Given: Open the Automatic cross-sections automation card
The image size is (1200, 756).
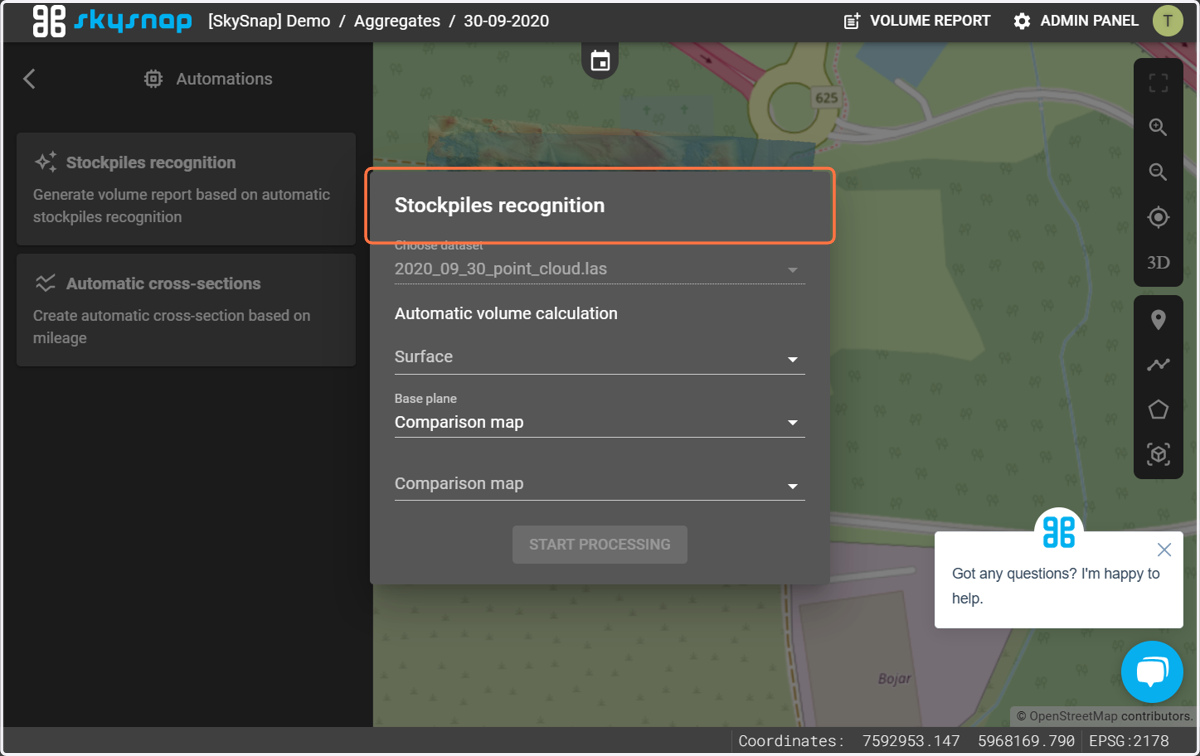Looking at the screenshot, I should pyautogui.click(x=186, y=310).
